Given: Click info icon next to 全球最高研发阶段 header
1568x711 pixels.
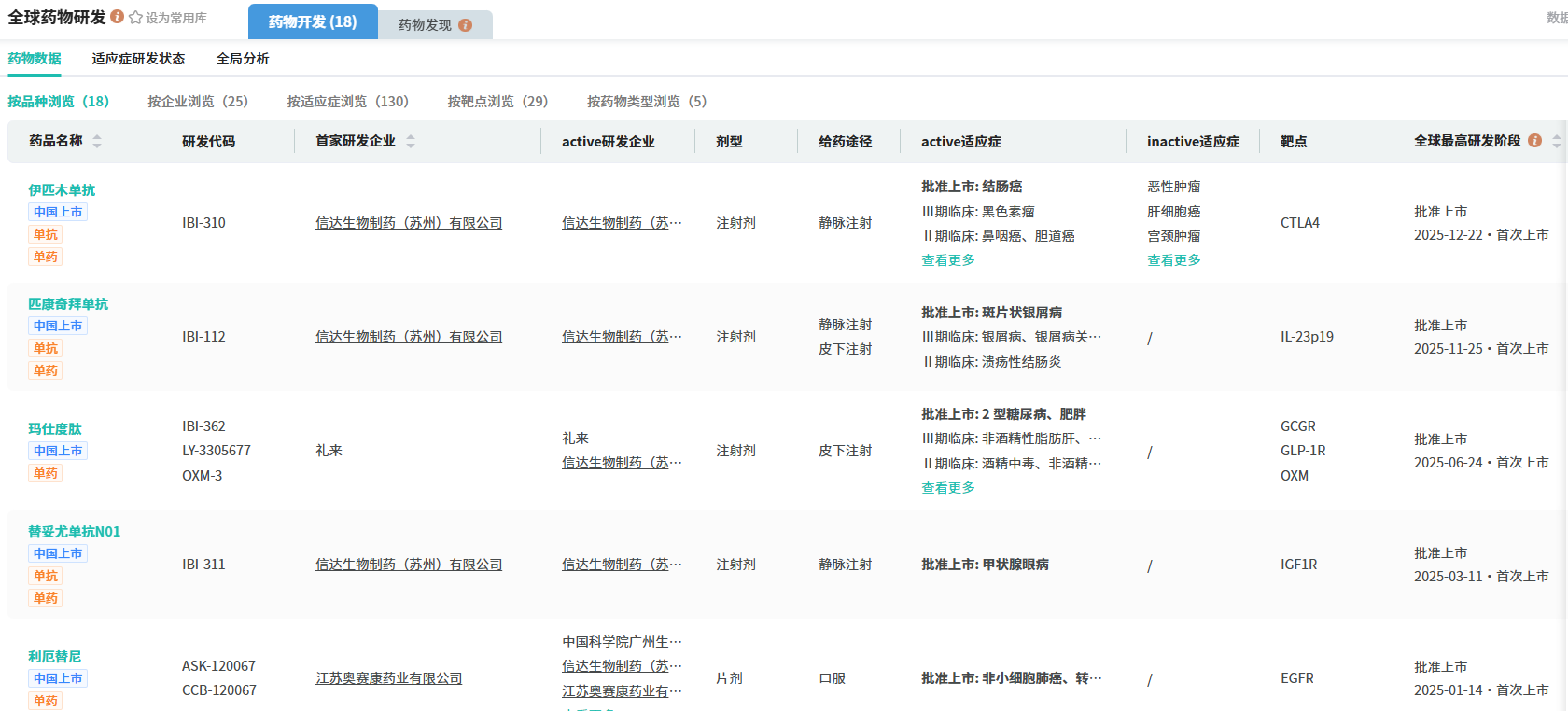Looking at the screenshot, I should (x=1534, y=141).
